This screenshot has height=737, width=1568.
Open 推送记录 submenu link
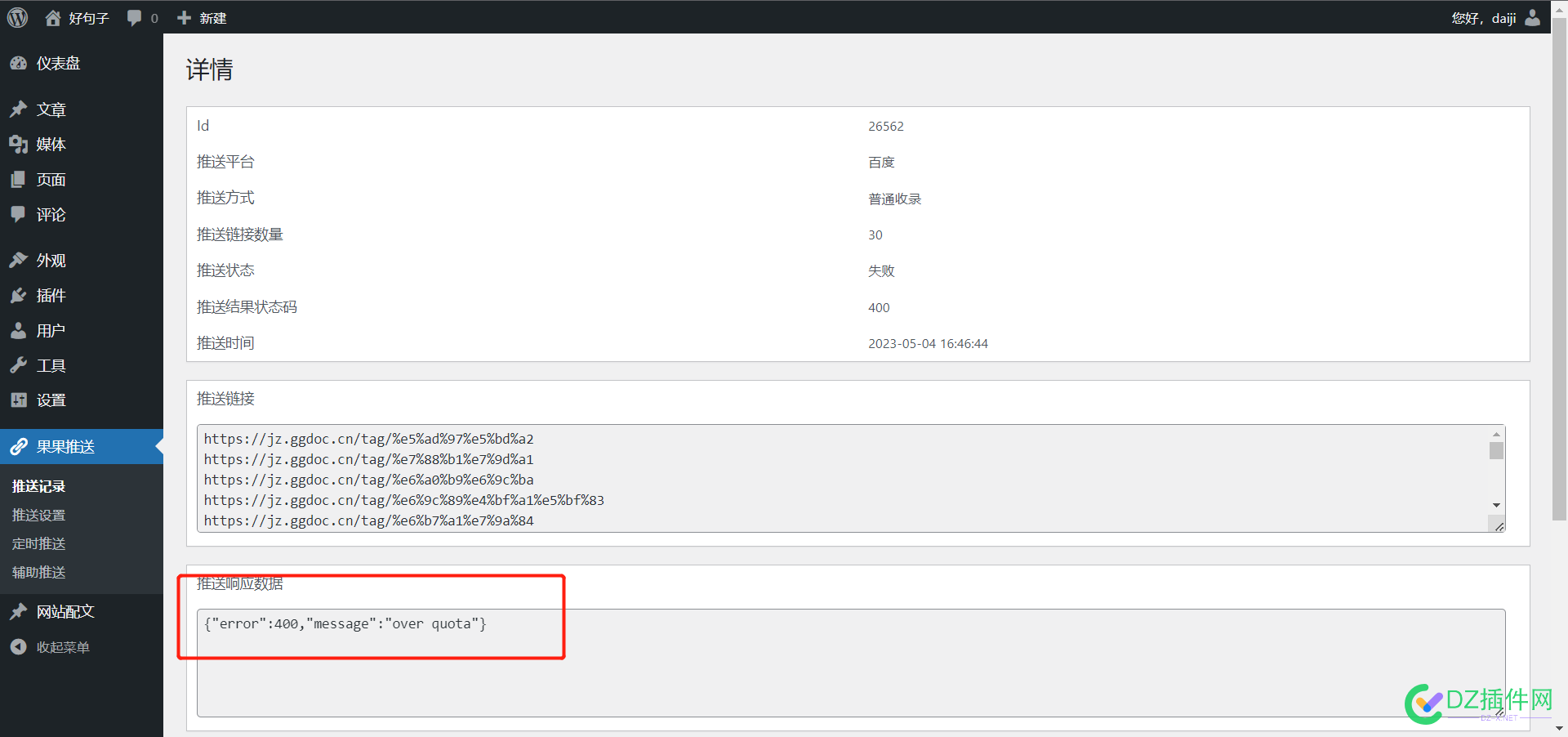point(39,486)
